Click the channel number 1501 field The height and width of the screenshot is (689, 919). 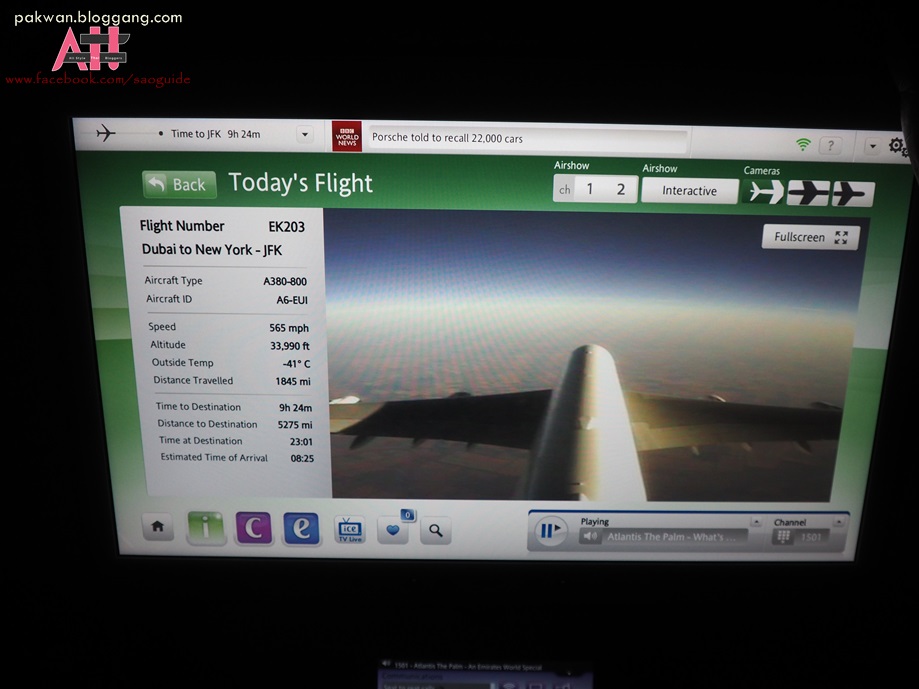click(811, 537)
